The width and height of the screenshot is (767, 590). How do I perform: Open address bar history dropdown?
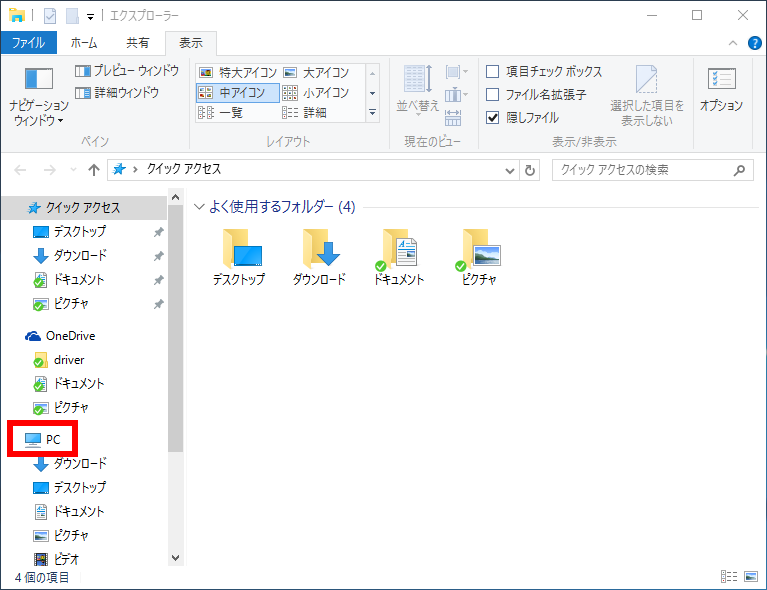(x=510, y=170)
